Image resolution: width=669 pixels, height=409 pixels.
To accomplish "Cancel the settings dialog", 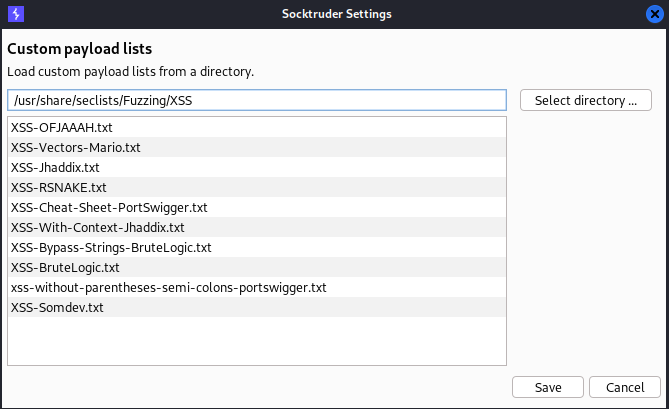I will (625, 387).
